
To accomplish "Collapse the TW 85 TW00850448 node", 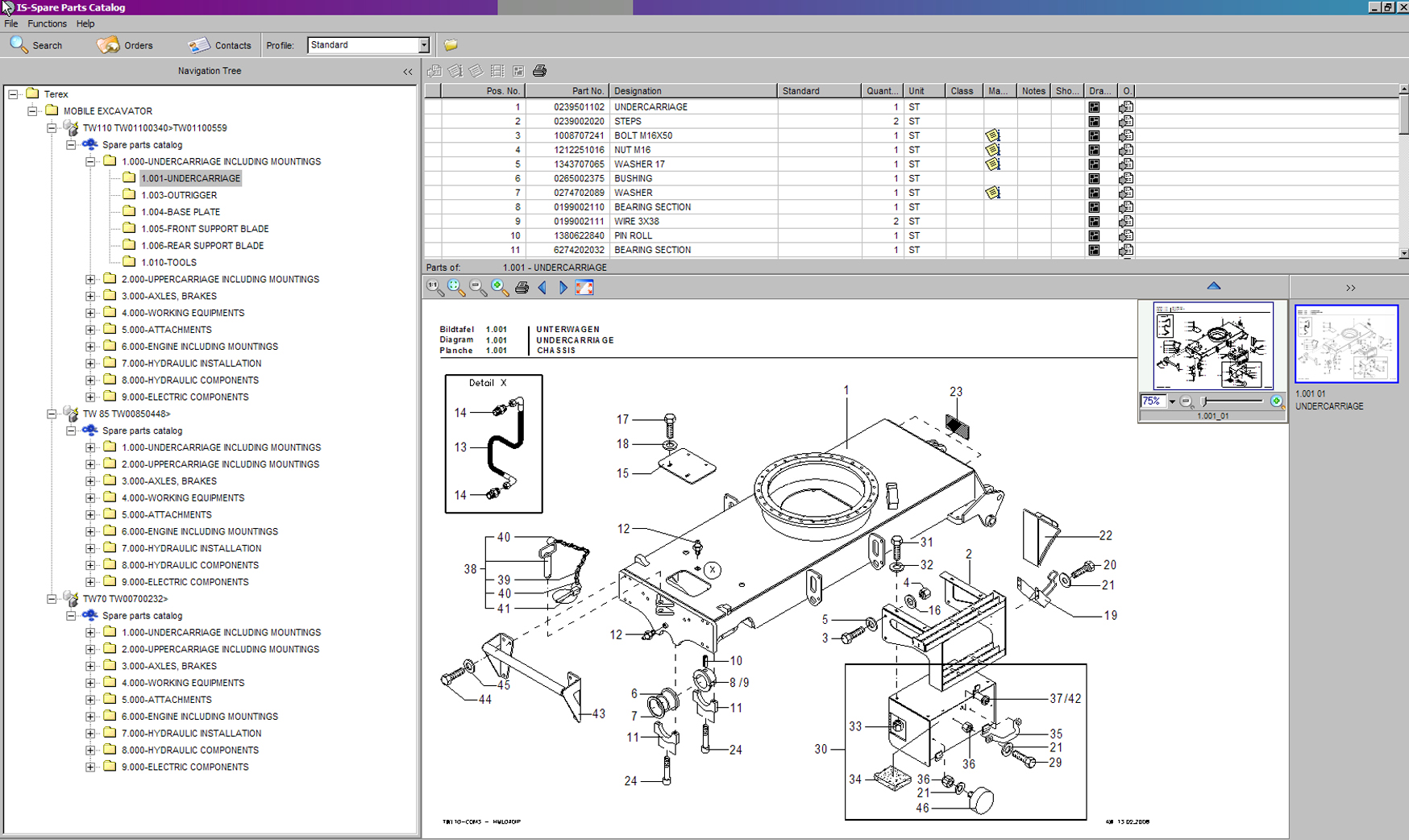I will pyautogui.click(x=52, y=414).
